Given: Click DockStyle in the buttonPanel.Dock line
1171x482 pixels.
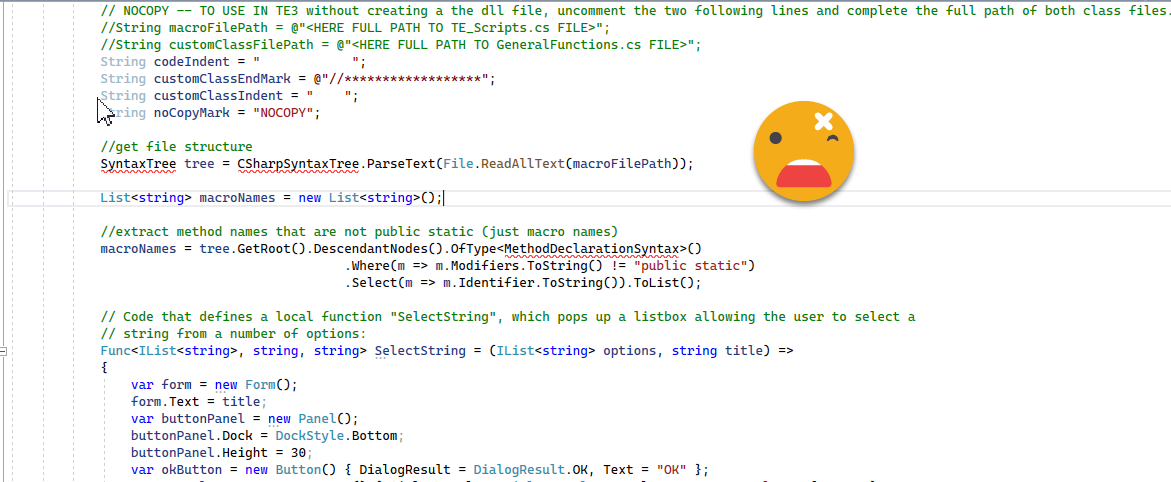Looking at the screenshot, I should pos(308,436).
